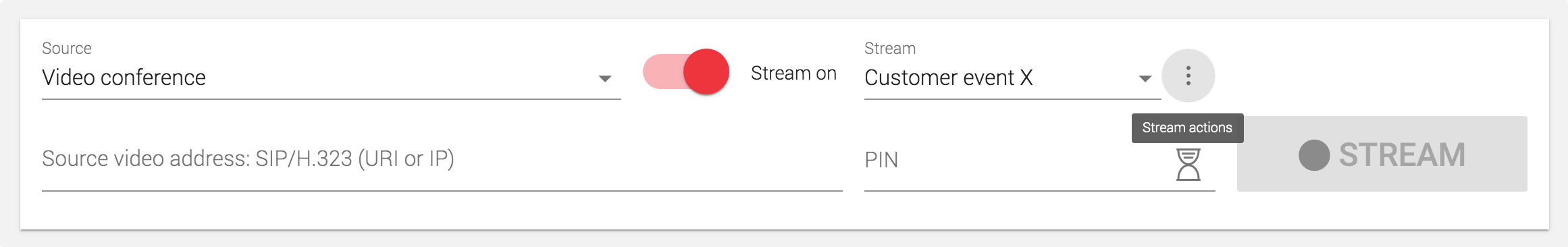Viewport: 1568px width, 247px height.
Task: Turn off the Stream on switch
Action: [686, 72]
